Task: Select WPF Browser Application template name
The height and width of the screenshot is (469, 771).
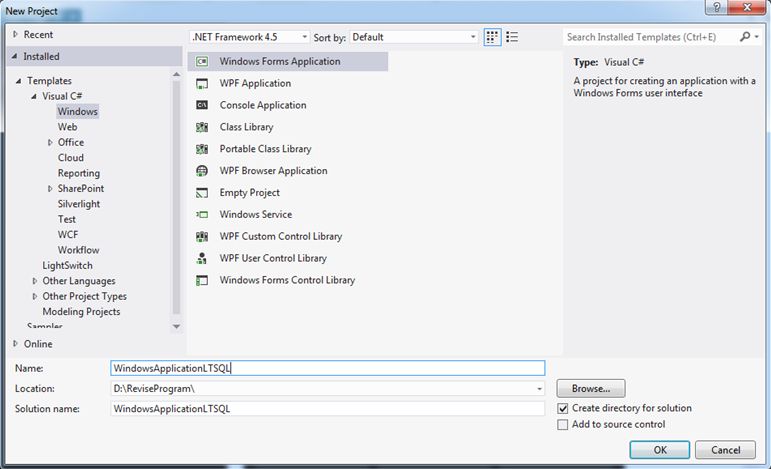Action: [x=273, y=171]
